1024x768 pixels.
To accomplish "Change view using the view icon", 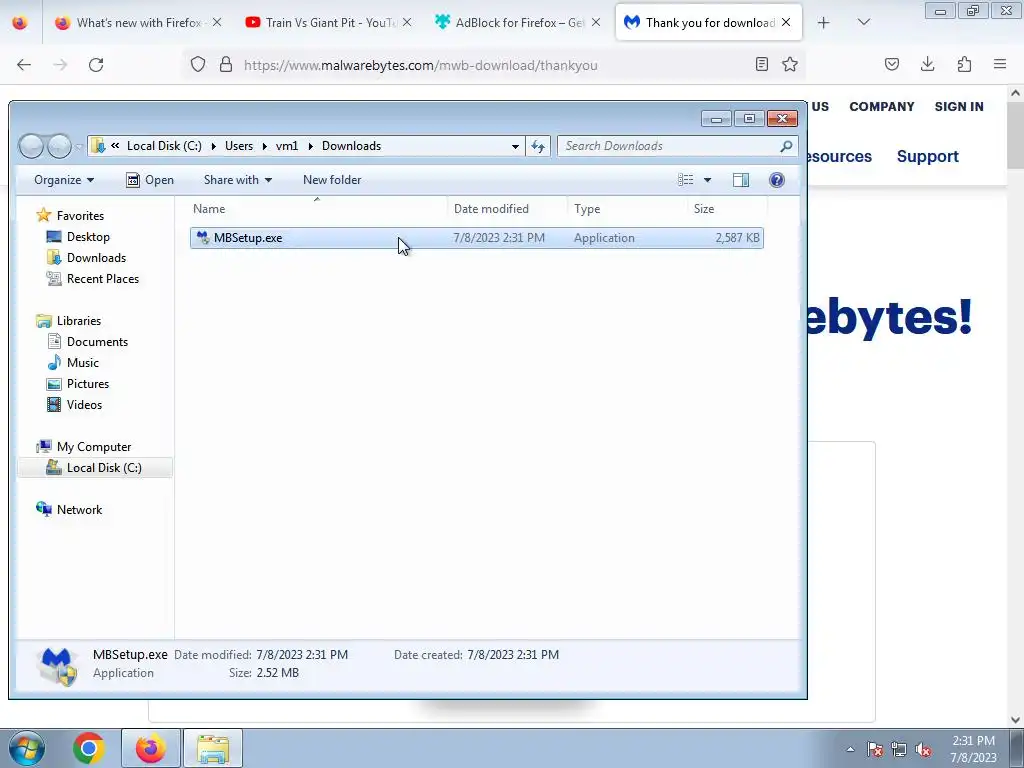I will pyautogui.click(x=685, y=180).
